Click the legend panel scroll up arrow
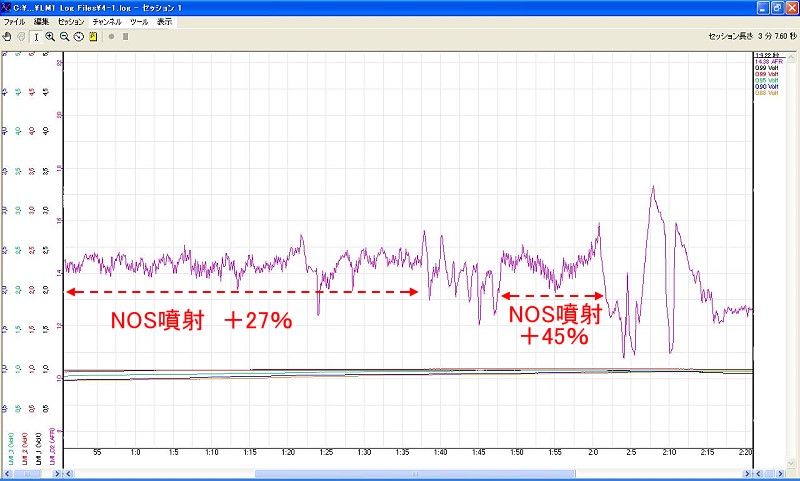The height and width of the screenshot is (481, 800). pos(791,57)
